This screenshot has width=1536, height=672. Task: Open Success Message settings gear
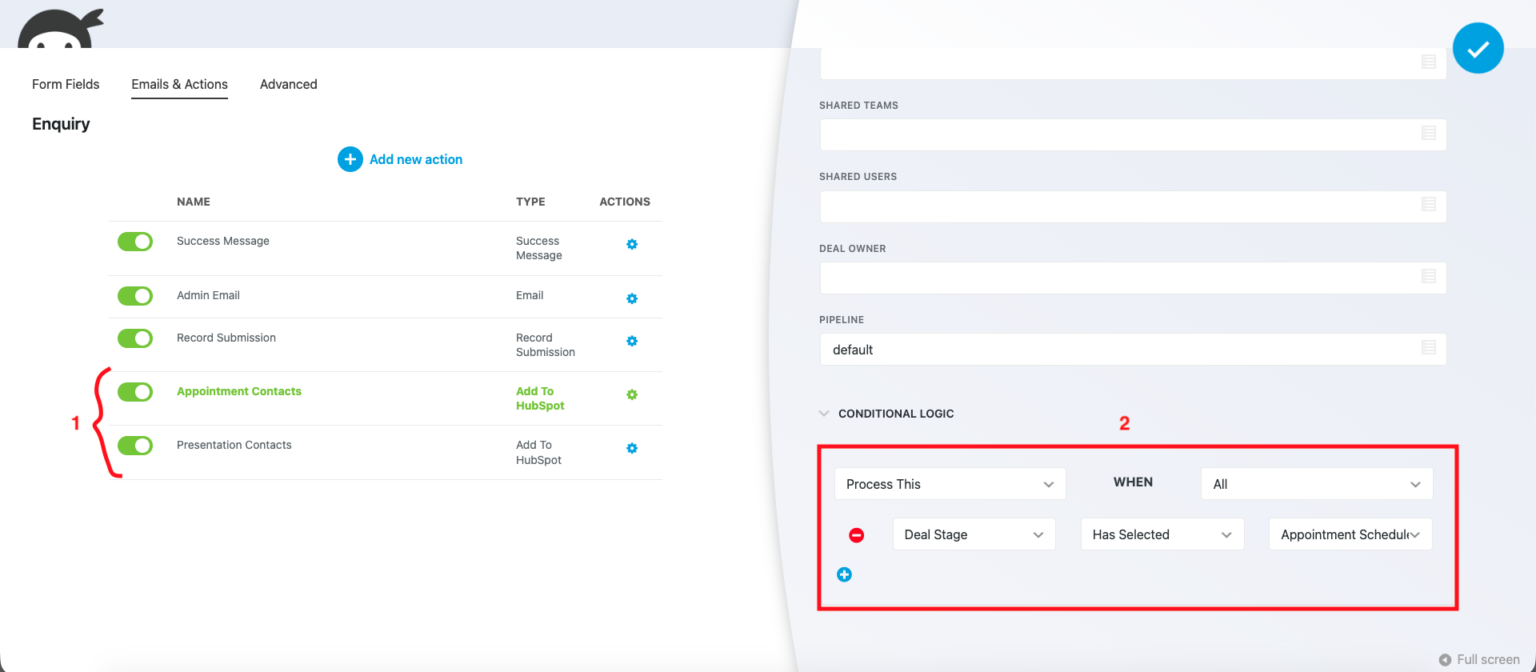pyautogui.click(x=632, y=245)
